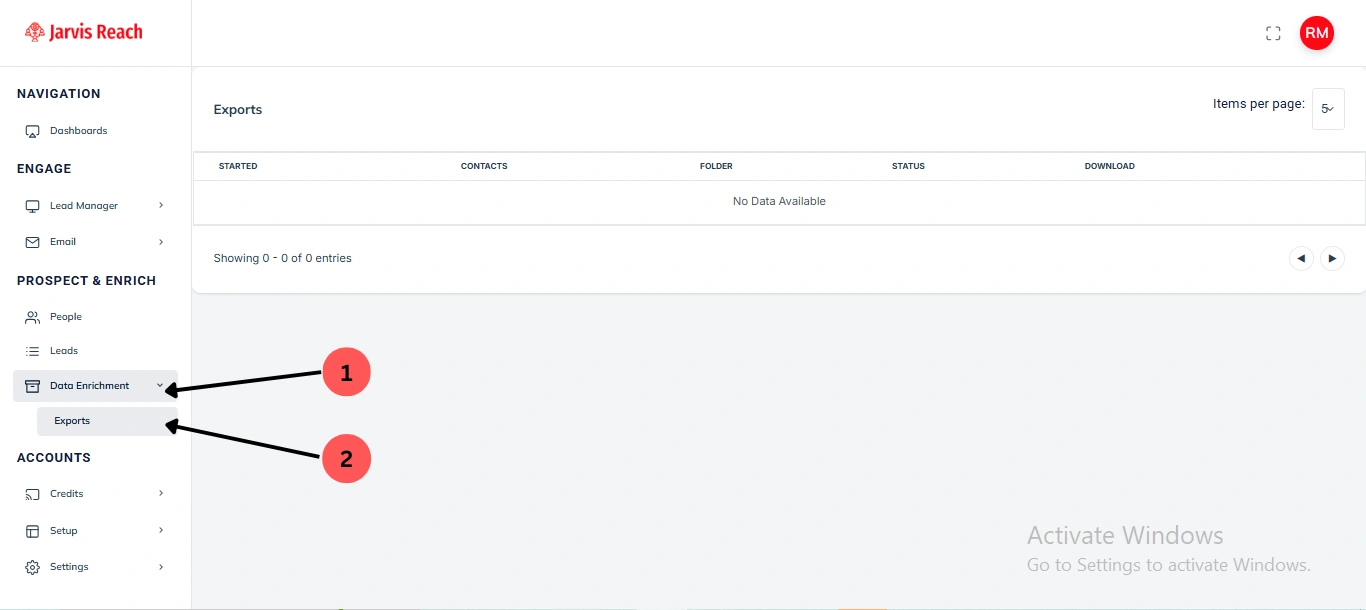The image size is (1366, 610).
Task: Expand the Lead Manager submenu chevron
Action: click(x=161, y=206)
